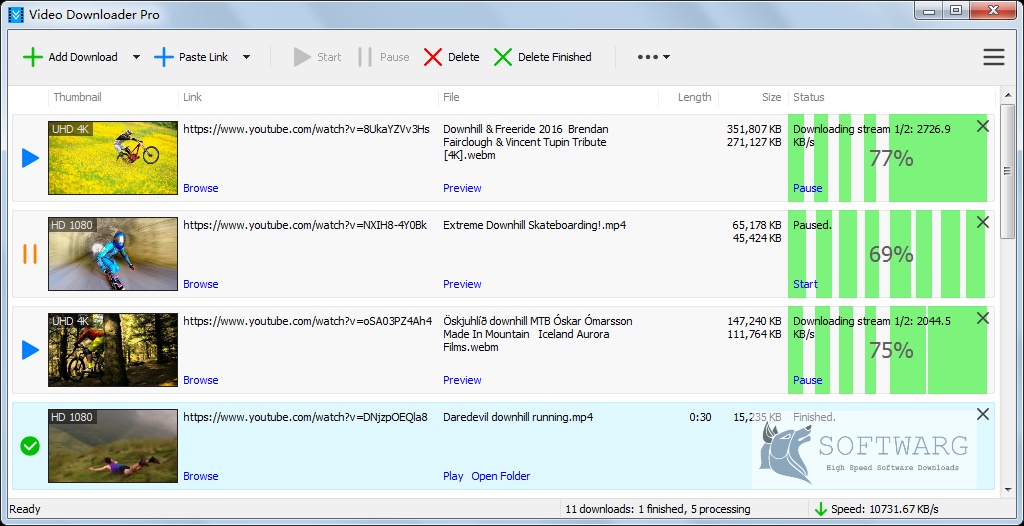Click the Pause link in the 75% download
Image resolution: width=1024 pixels, height=526 pixels.
tap(807, 380)
